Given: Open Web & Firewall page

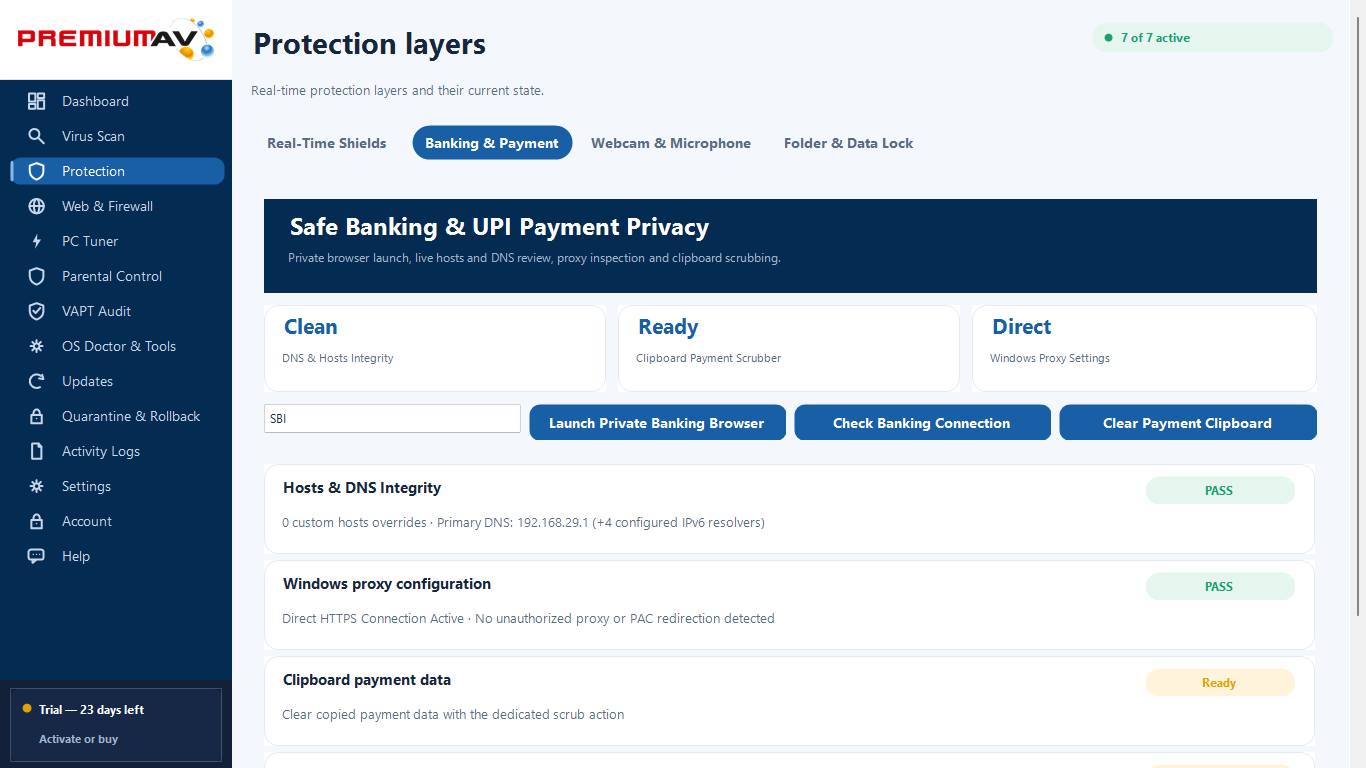Looking at the screenshot, I should [117, 206].
